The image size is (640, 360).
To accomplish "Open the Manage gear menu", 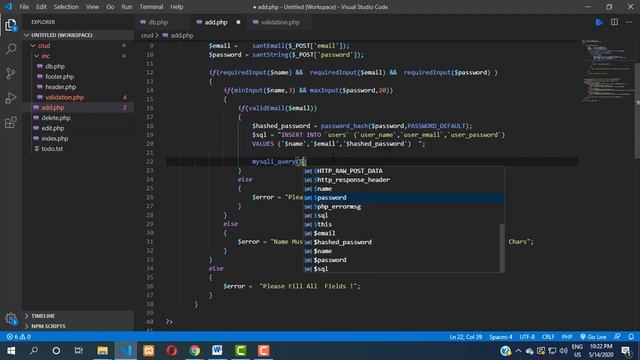I will point(11,319).
